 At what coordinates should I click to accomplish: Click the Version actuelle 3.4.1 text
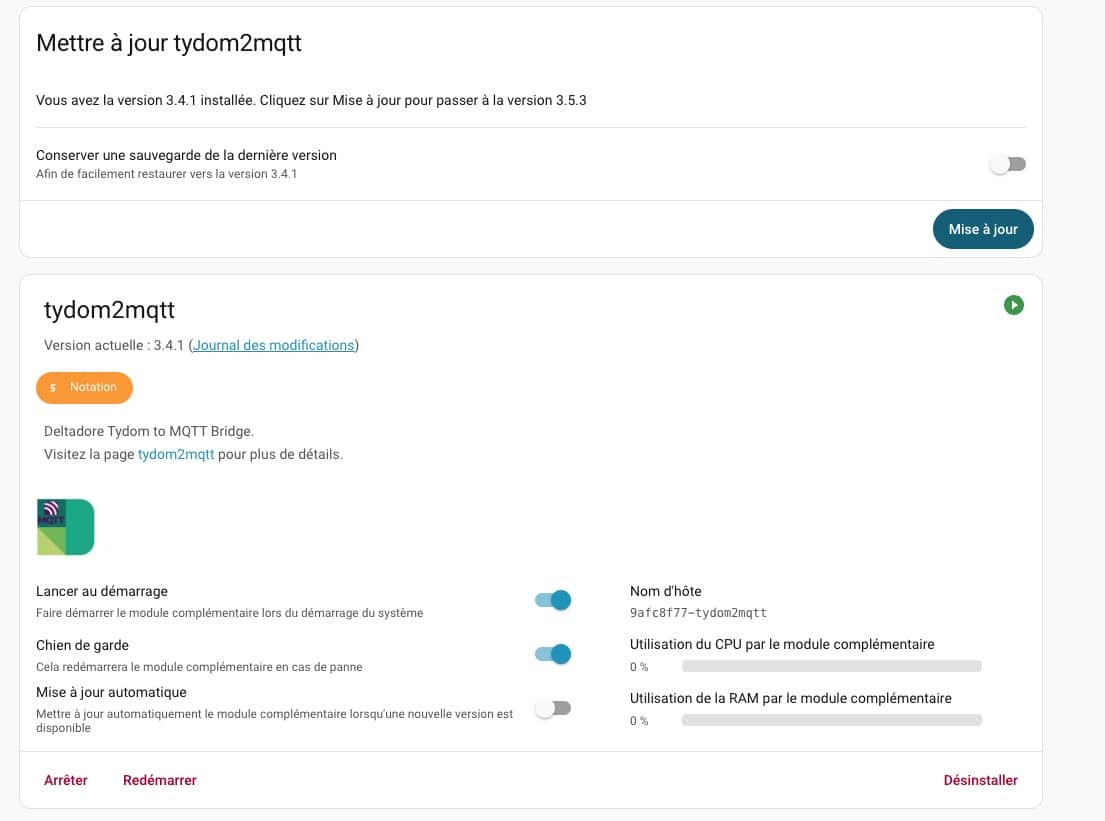(113, 345)
